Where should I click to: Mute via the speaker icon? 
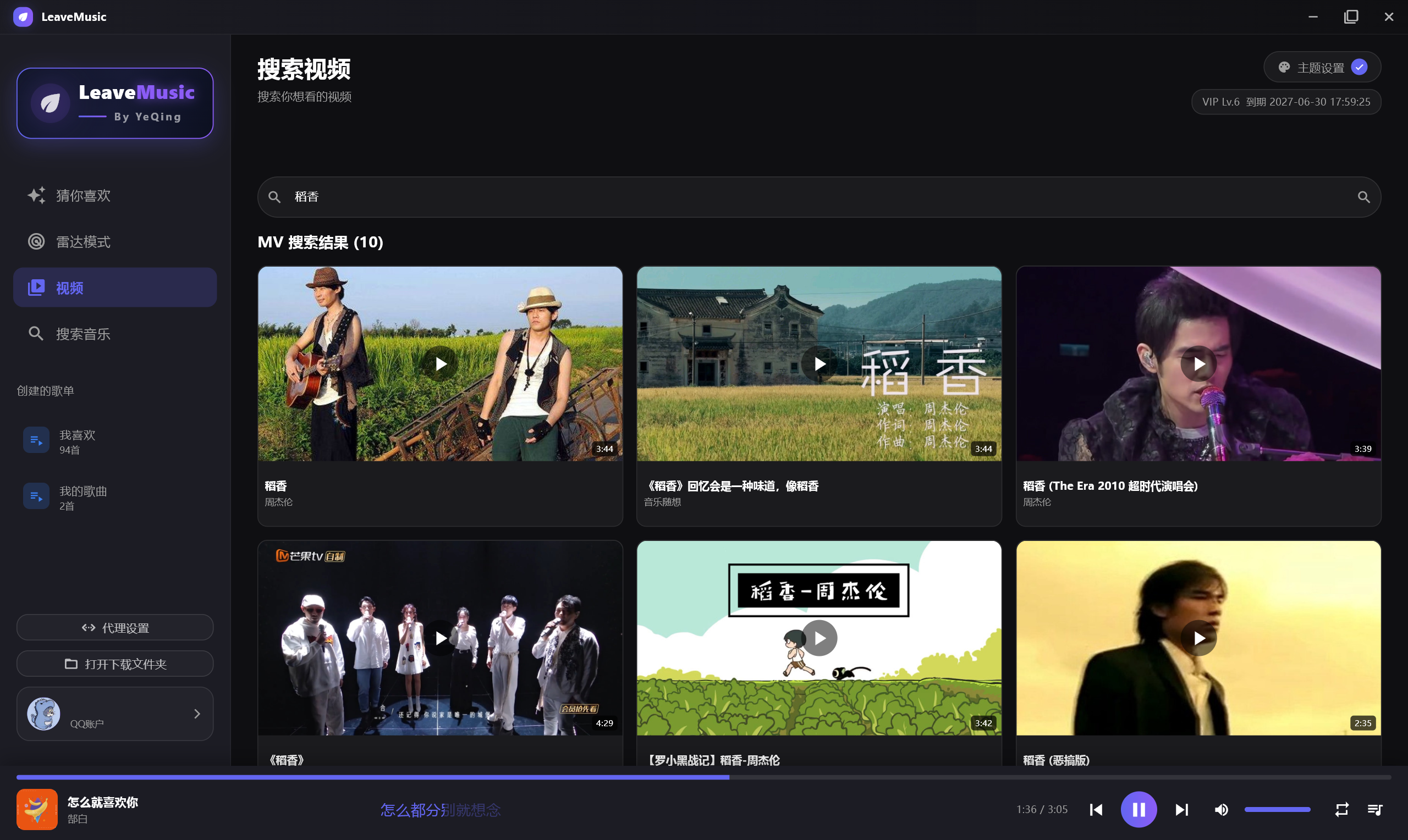1221,810
